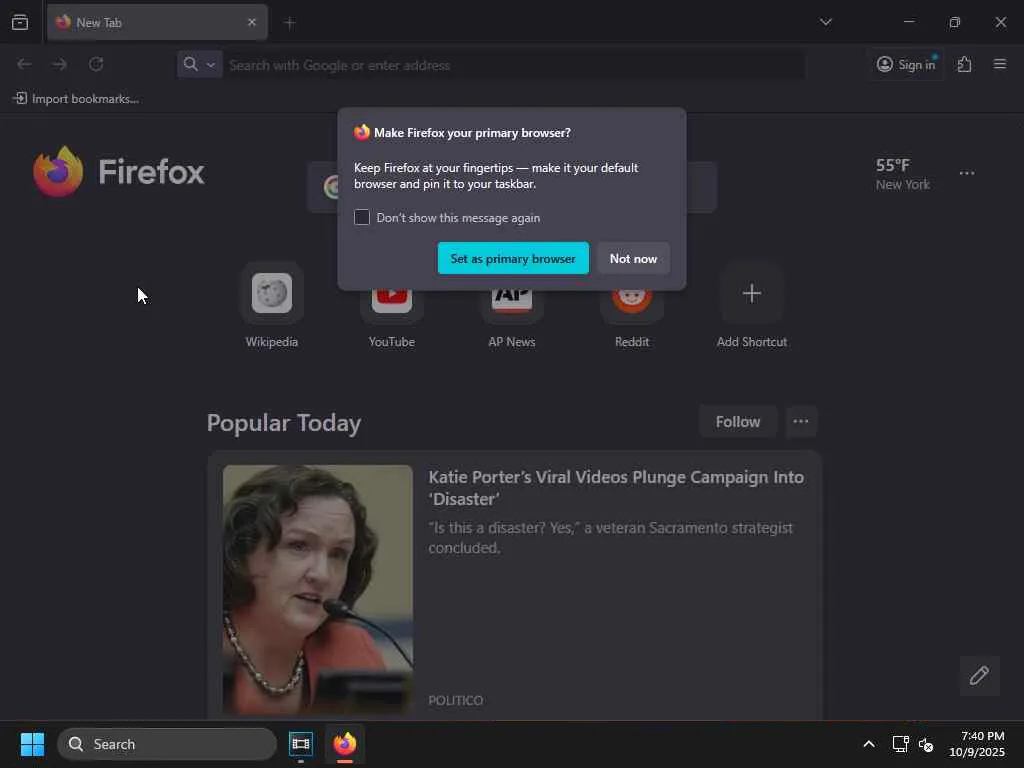Open the Firefox application menu
1024x768 pixels.
tap(1000, 64)
